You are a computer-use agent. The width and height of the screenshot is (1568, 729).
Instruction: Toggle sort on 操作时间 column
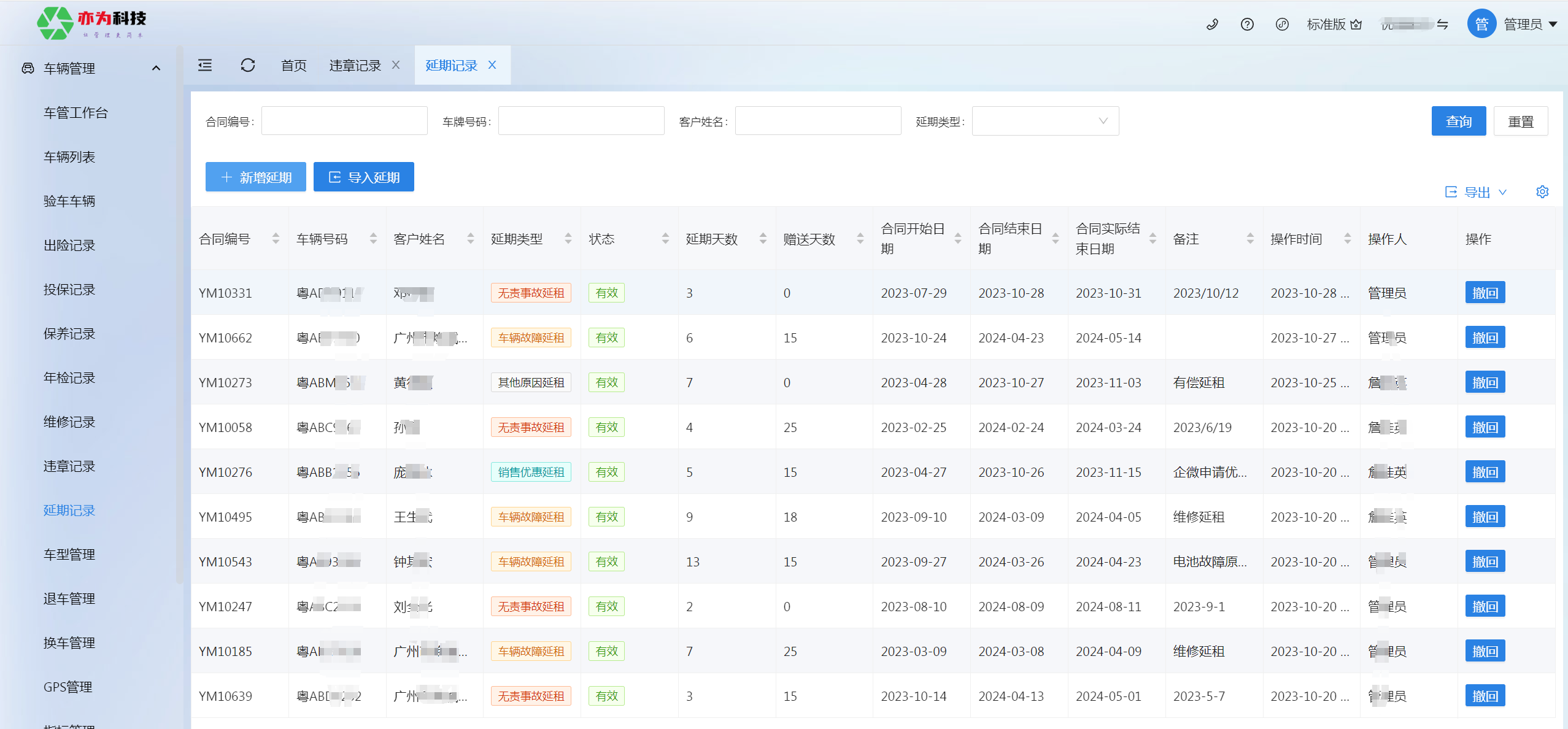(x=1348, y=239)
